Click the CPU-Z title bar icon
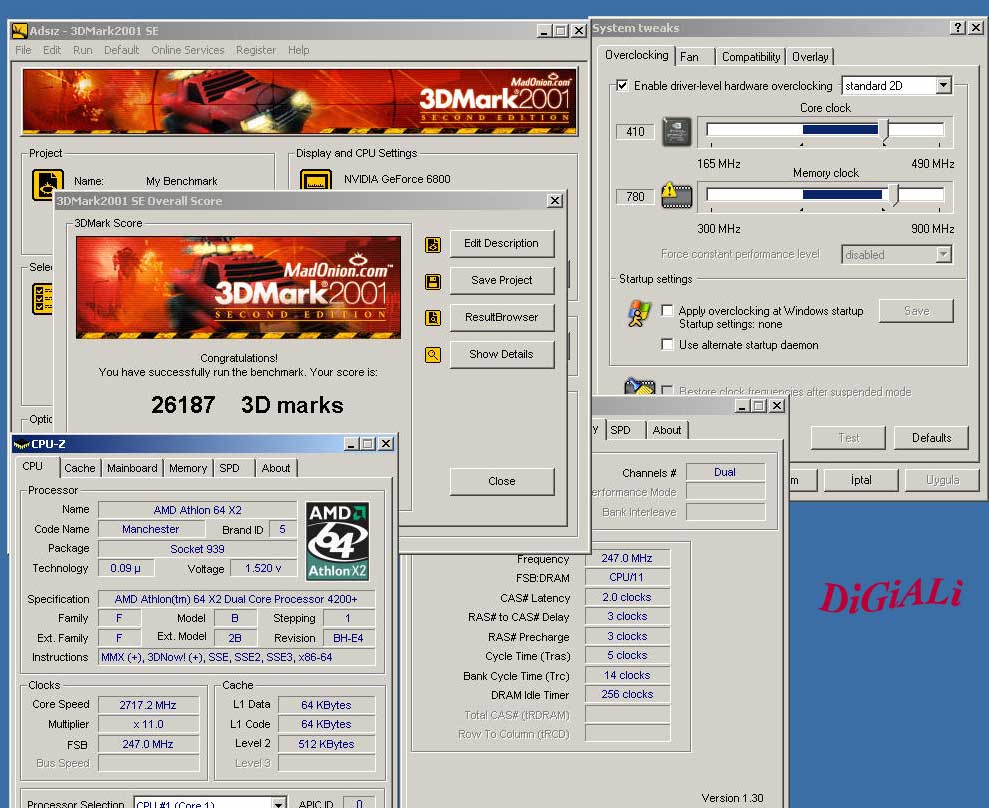989x808 pixels. (21, 444)
